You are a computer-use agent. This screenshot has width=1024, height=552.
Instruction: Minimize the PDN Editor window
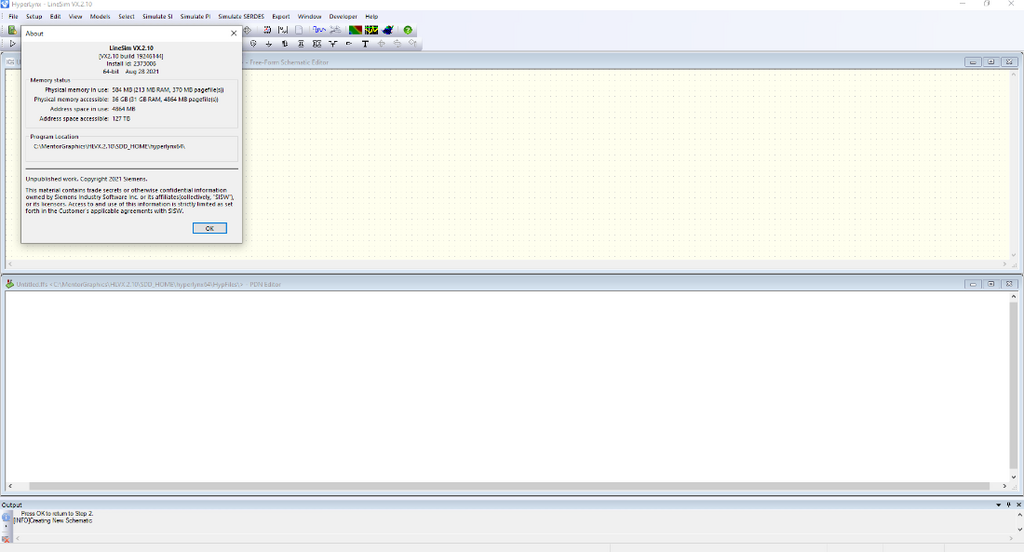[972, 284]
